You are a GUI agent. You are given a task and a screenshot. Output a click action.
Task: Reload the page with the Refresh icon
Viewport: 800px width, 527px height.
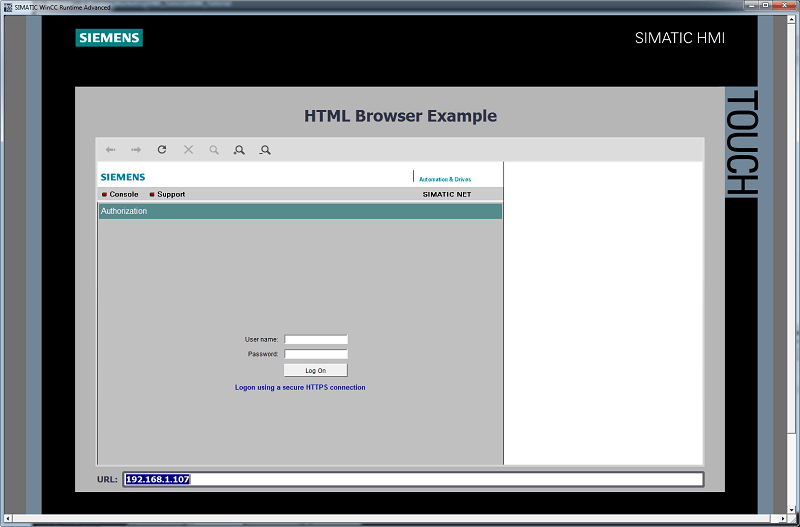click(162, 149)
